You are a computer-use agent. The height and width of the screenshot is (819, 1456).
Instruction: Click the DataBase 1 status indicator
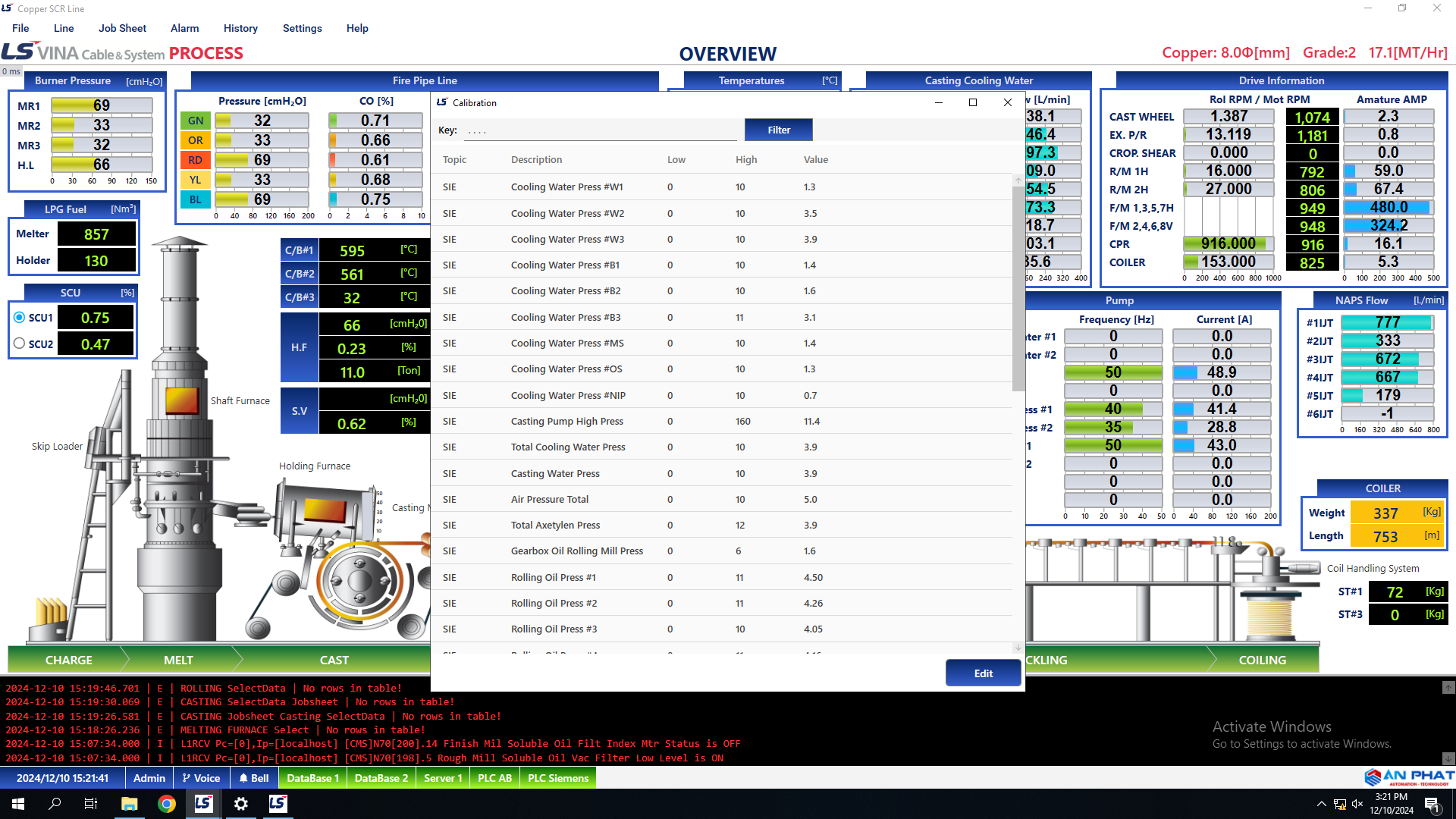pos(312,778)
